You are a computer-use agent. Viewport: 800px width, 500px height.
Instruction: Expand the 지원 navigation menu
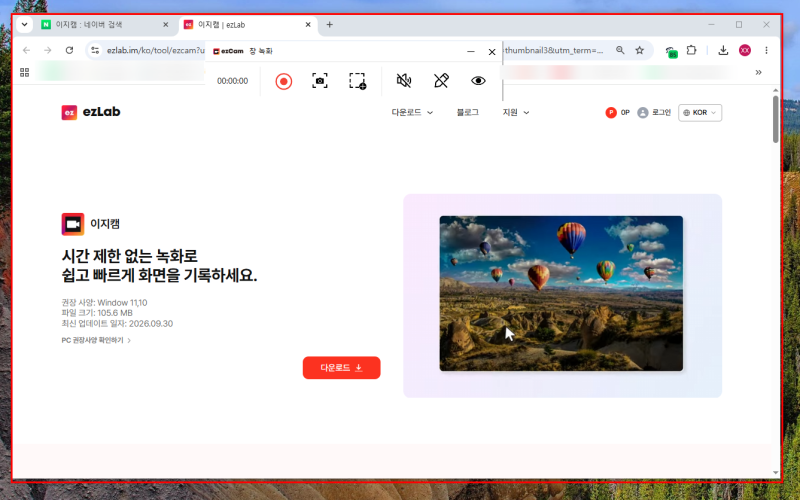pyautogui.click(x=515, y=112)
